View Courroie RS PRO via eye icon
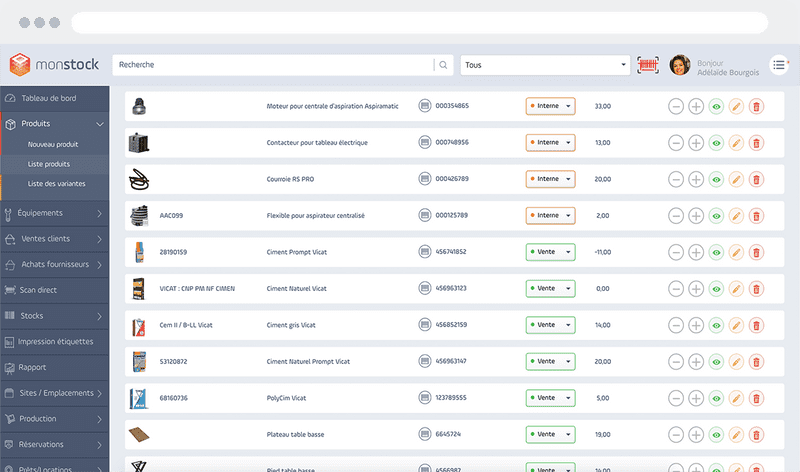This screenshot has height=472, width=800. 716,179
